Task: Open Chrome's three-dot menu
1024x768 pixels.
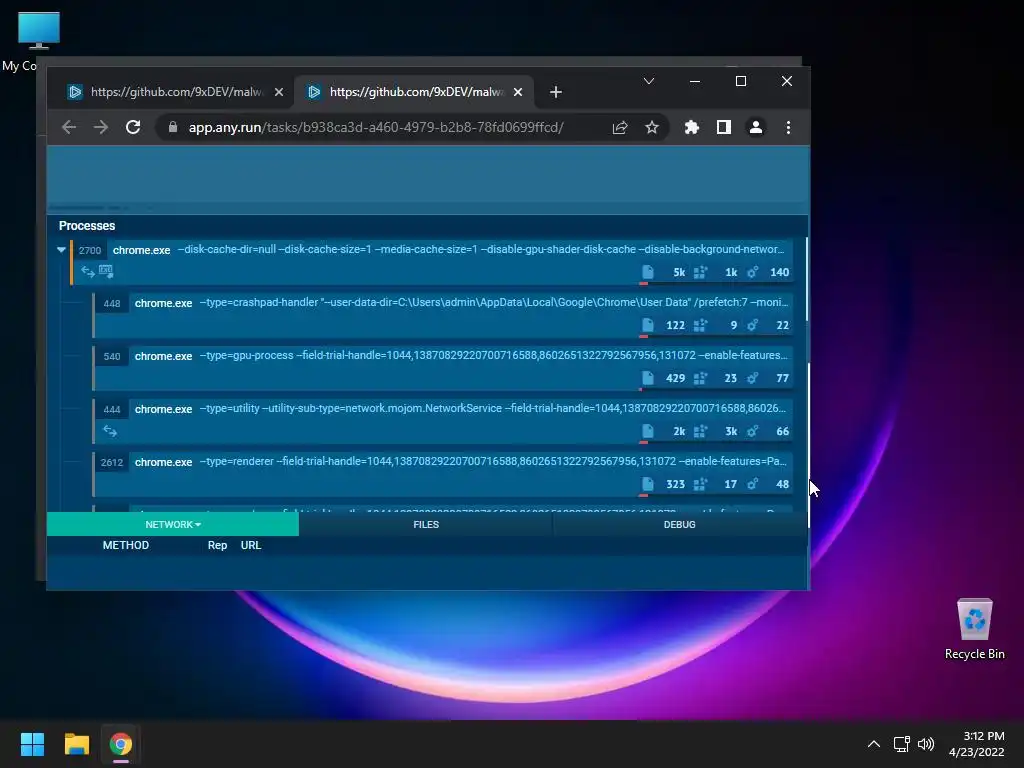Action: click(788, 127)
